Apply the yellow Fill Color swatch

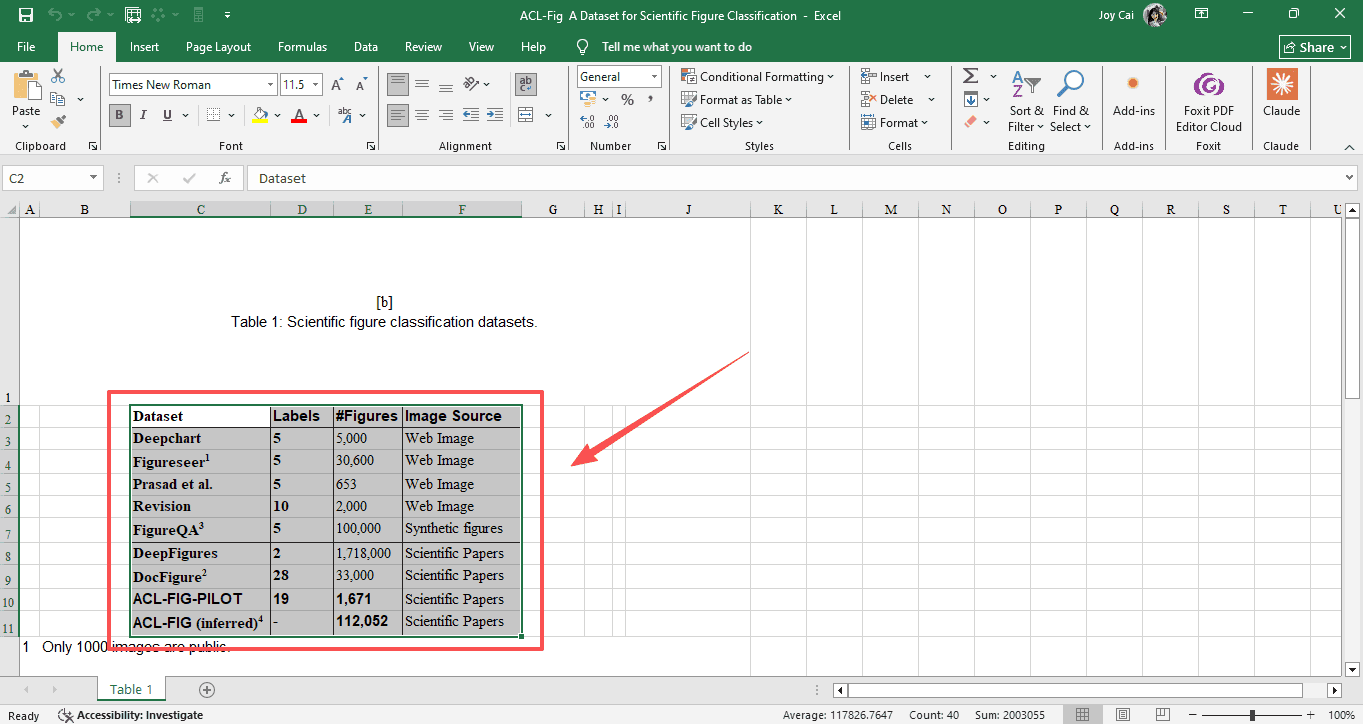click(x=260, y=115)
